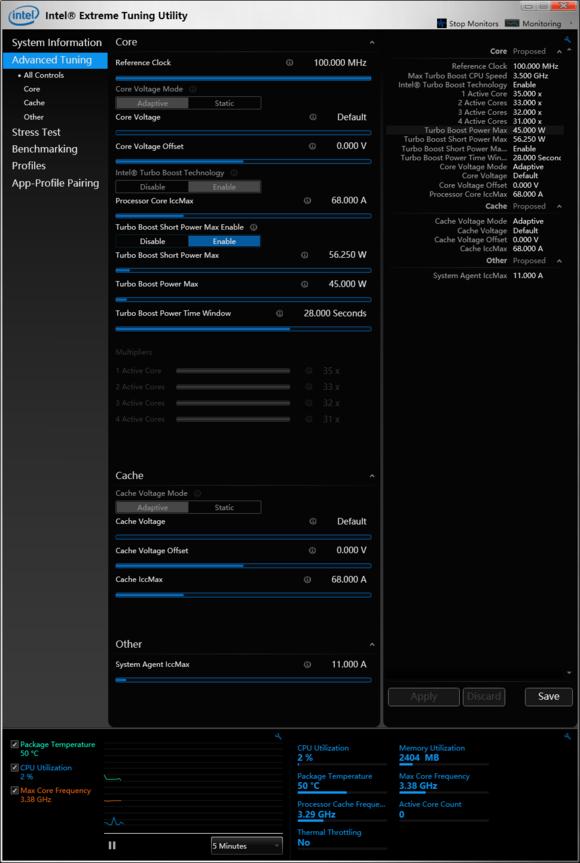This screenshot has width=580, height=863.
Task: Open the Benchmarking section
Action: [x=45, y=149]
